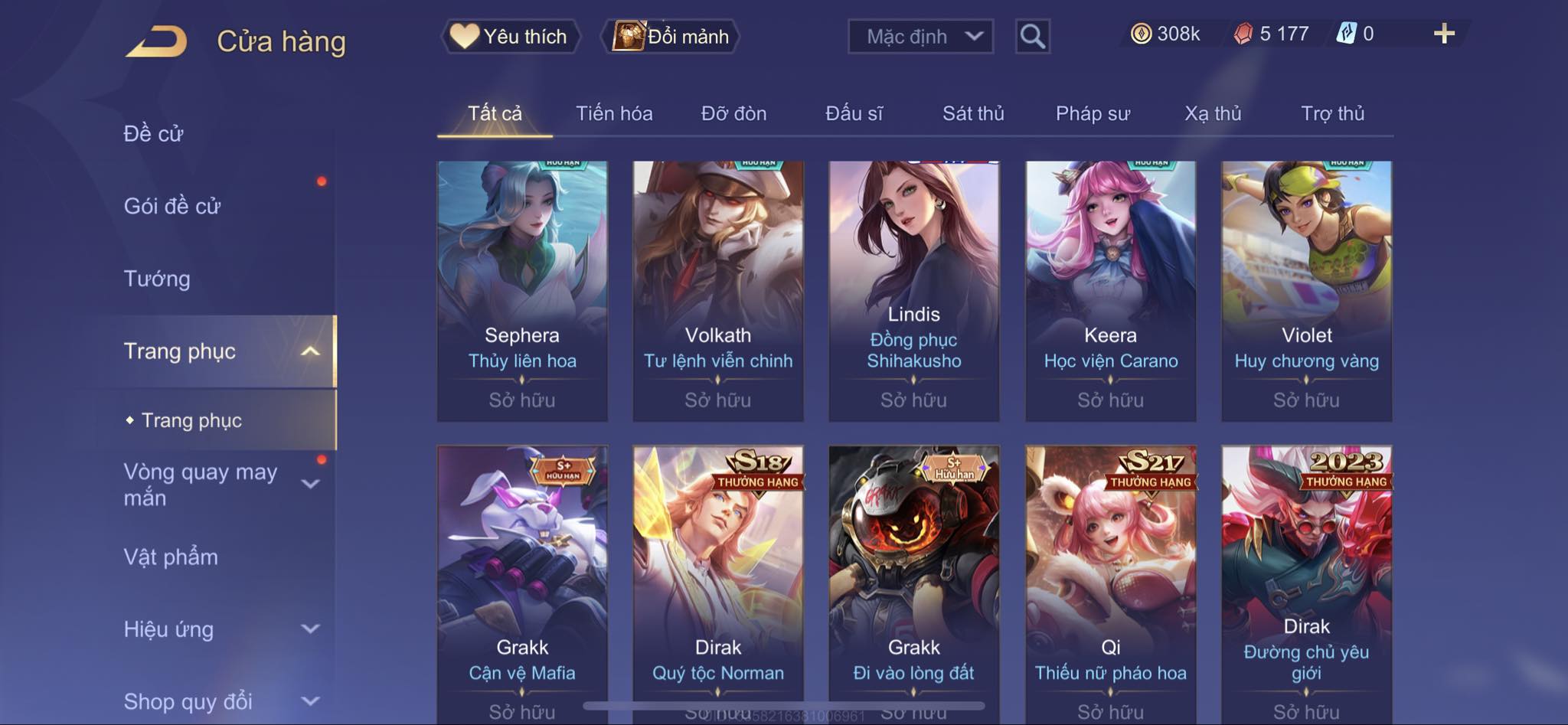
Task: Open Yêu thích heart favorites
Action: coord(511,36)
